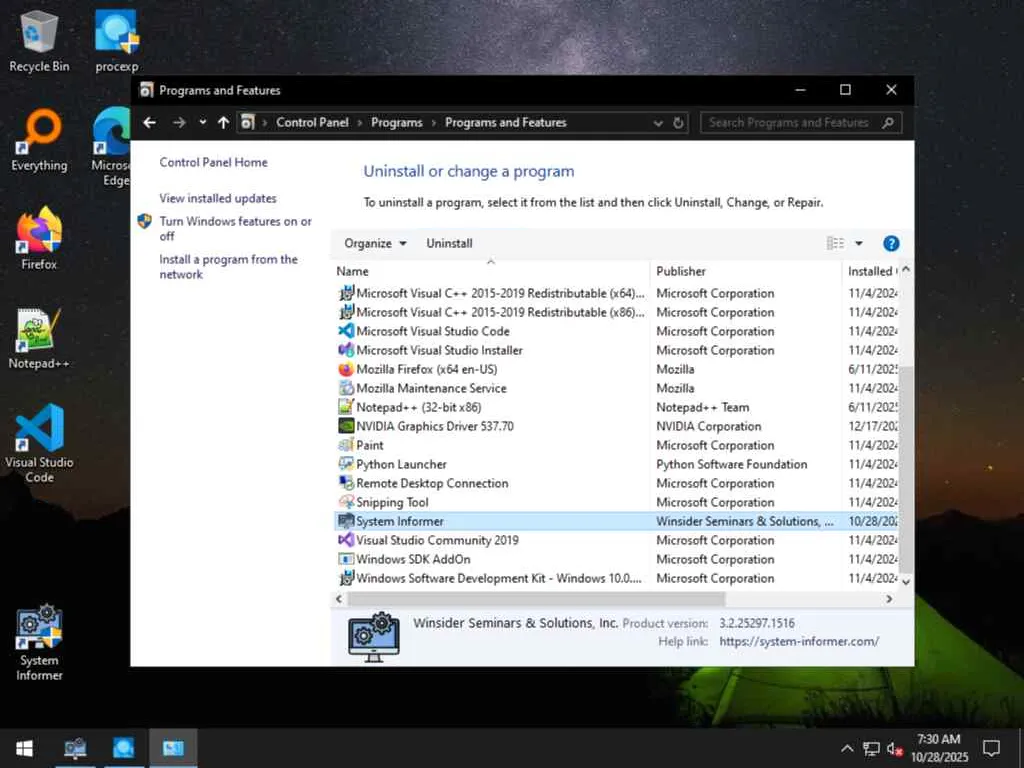Click the scroll right arrow of list

tap(889, 599)
